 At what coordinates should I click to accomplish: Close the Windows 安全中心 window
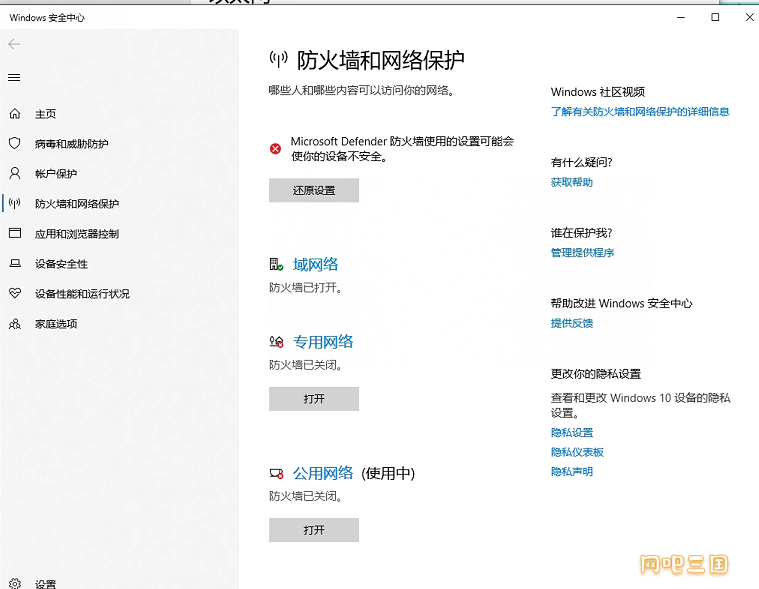749,17
